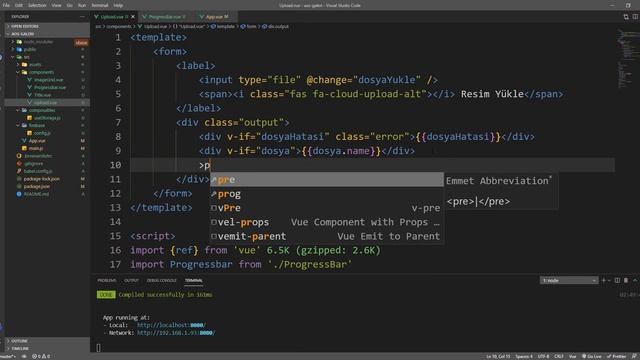640x360 pixels.
Task: Choose the 'pre' Emmet suggestion
Action: (327, 180)
